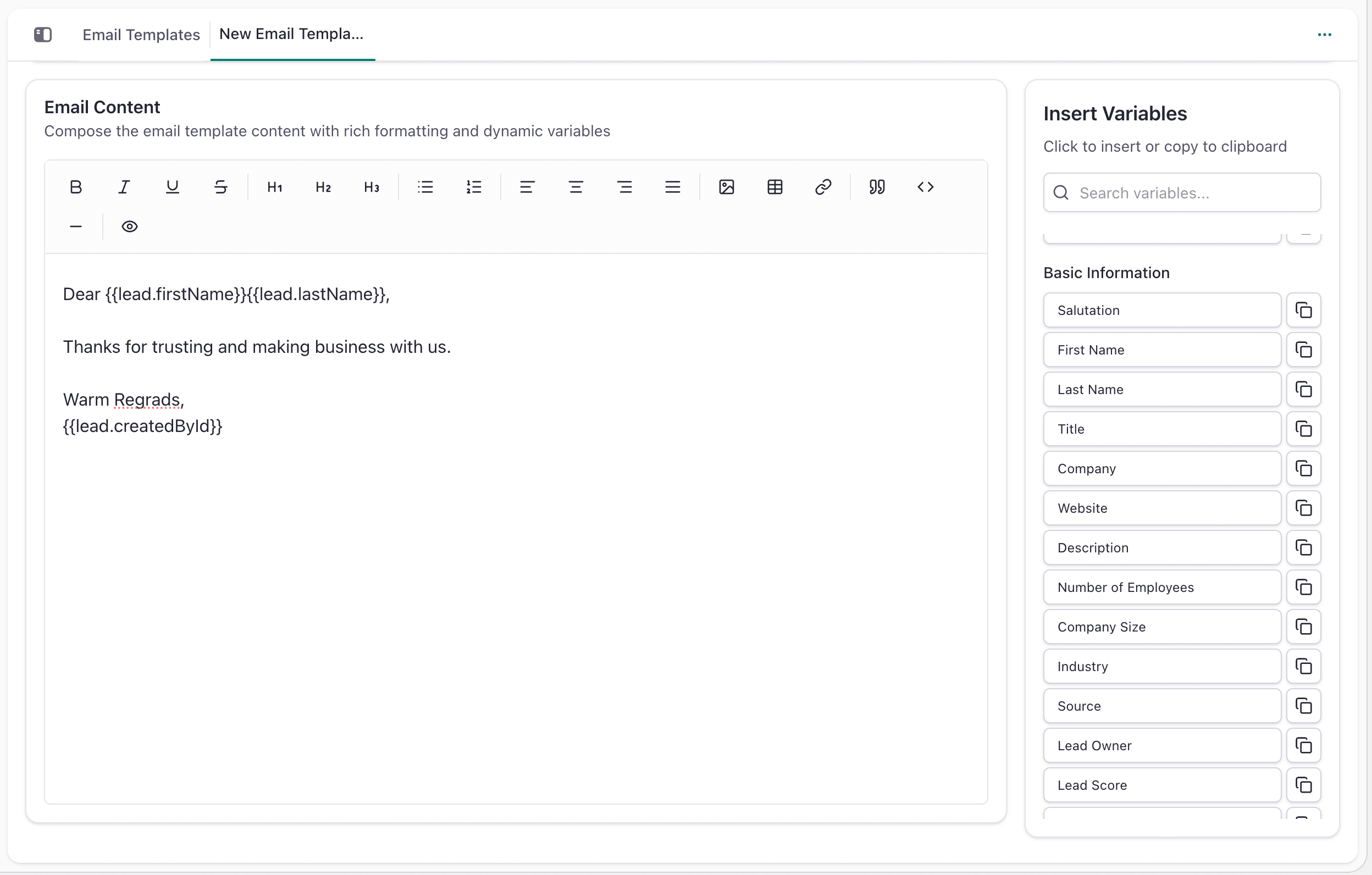
Task: Insert the Company variable
Action: 1162,469
